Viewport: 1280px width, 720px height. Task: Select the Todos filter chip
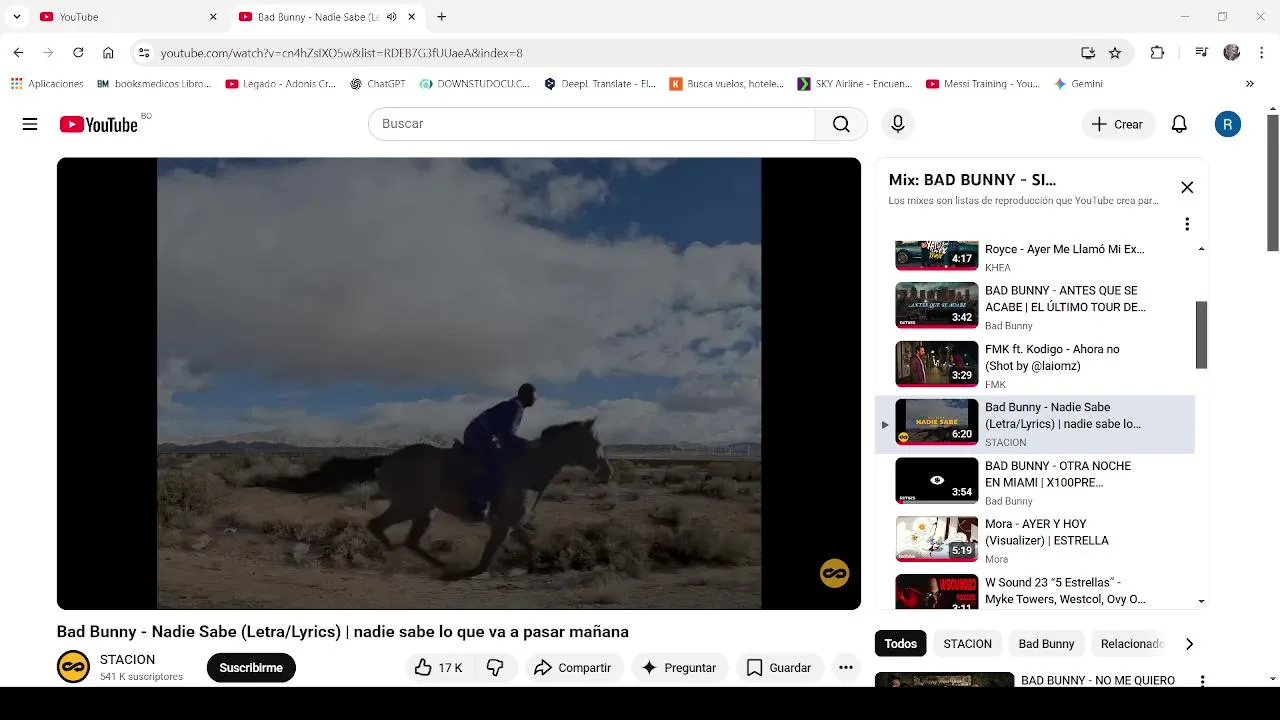click(x=900, y=644)
